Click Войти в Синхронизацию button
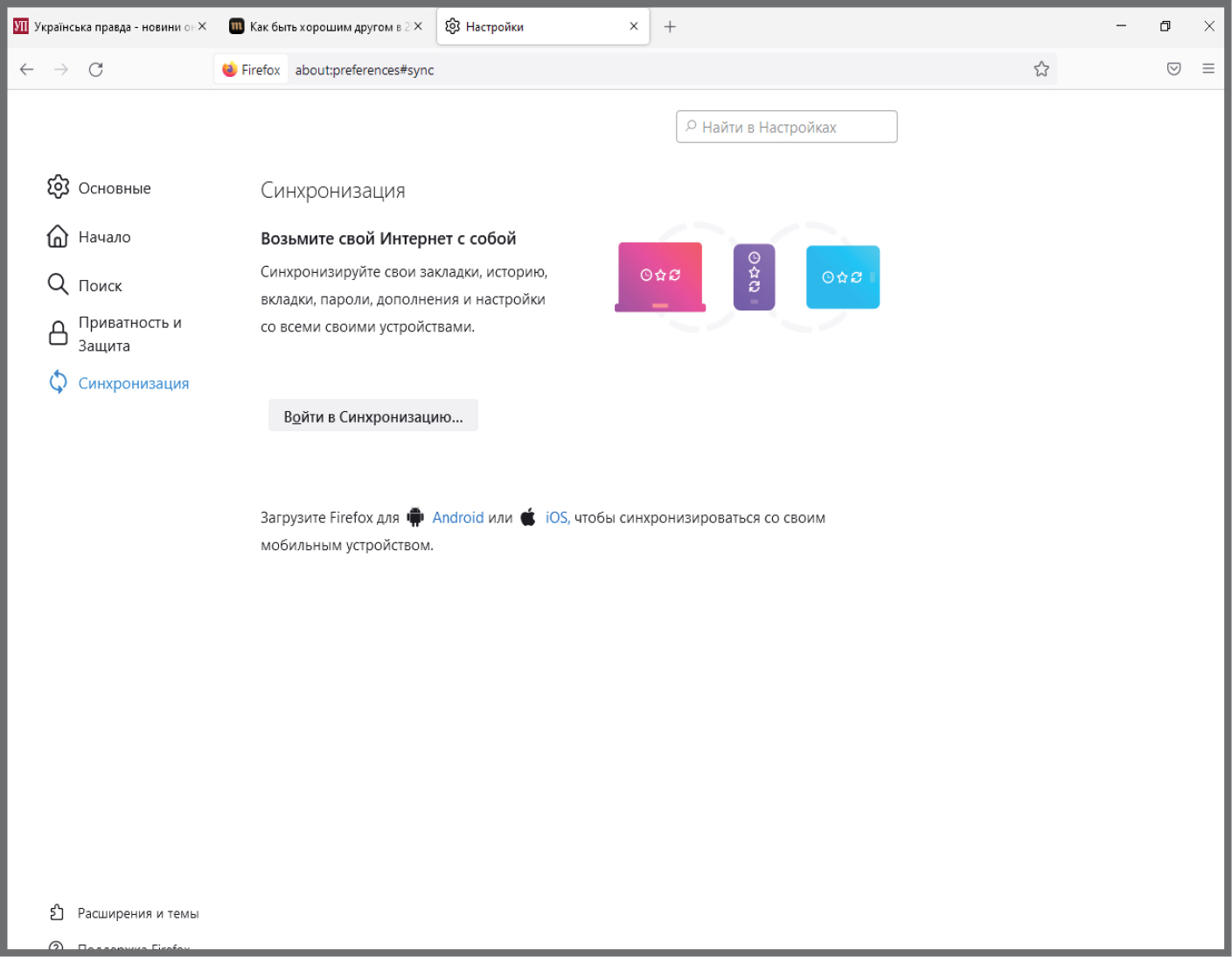Screen dimensions: 1232x957 [x=373, y=416]
